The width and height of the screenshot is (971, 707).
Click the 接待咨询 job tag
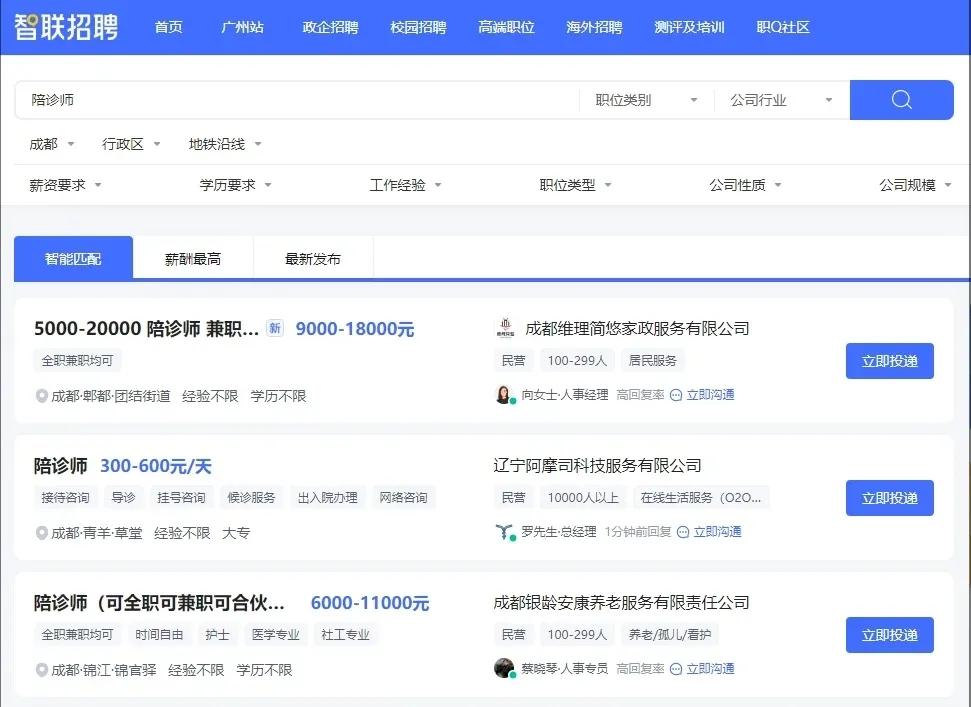pyautogui.click(x=65, y=498)
